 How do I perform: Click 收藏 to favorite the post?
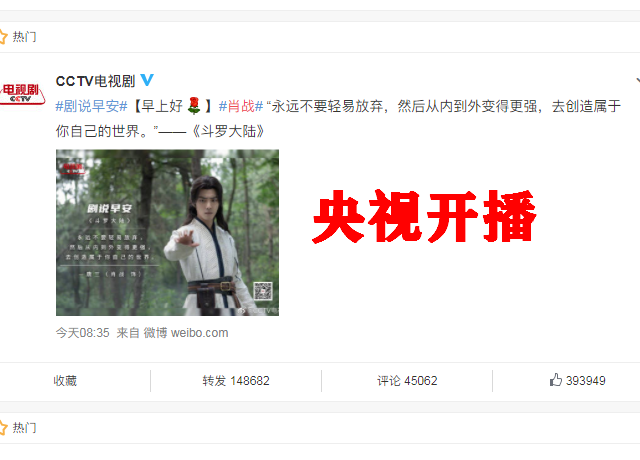tap(65, 381)
